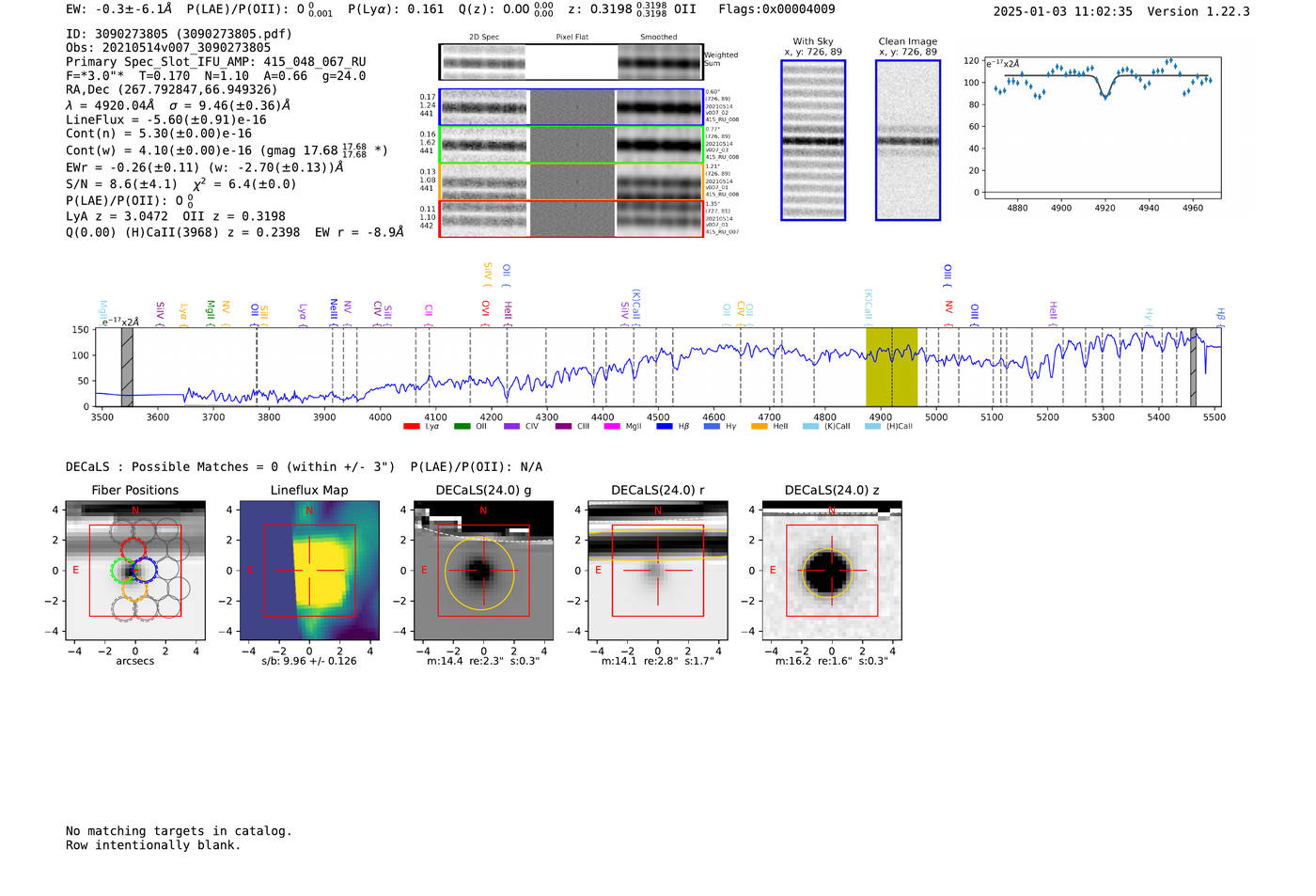Click the λ = 4920.04Å wavelength line
Image resolution: width=1316 pixels, height=896 pixels.
coord(179,105)
